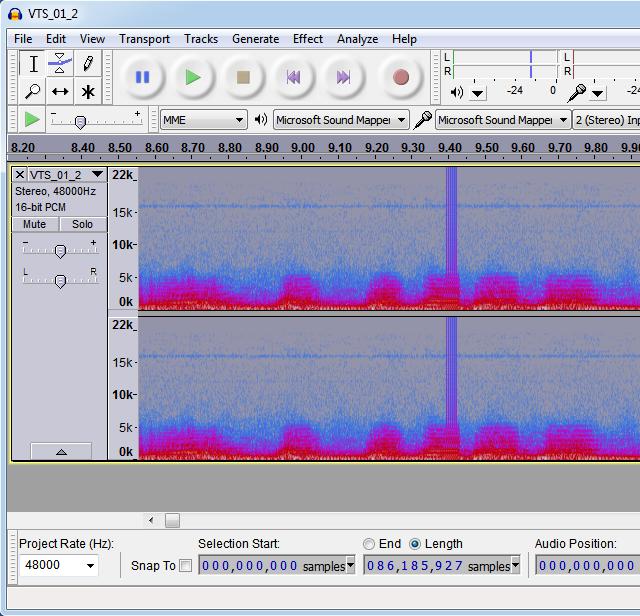Open the Analyze menu
Screen dimensions: 640x616
pos(357,39)
